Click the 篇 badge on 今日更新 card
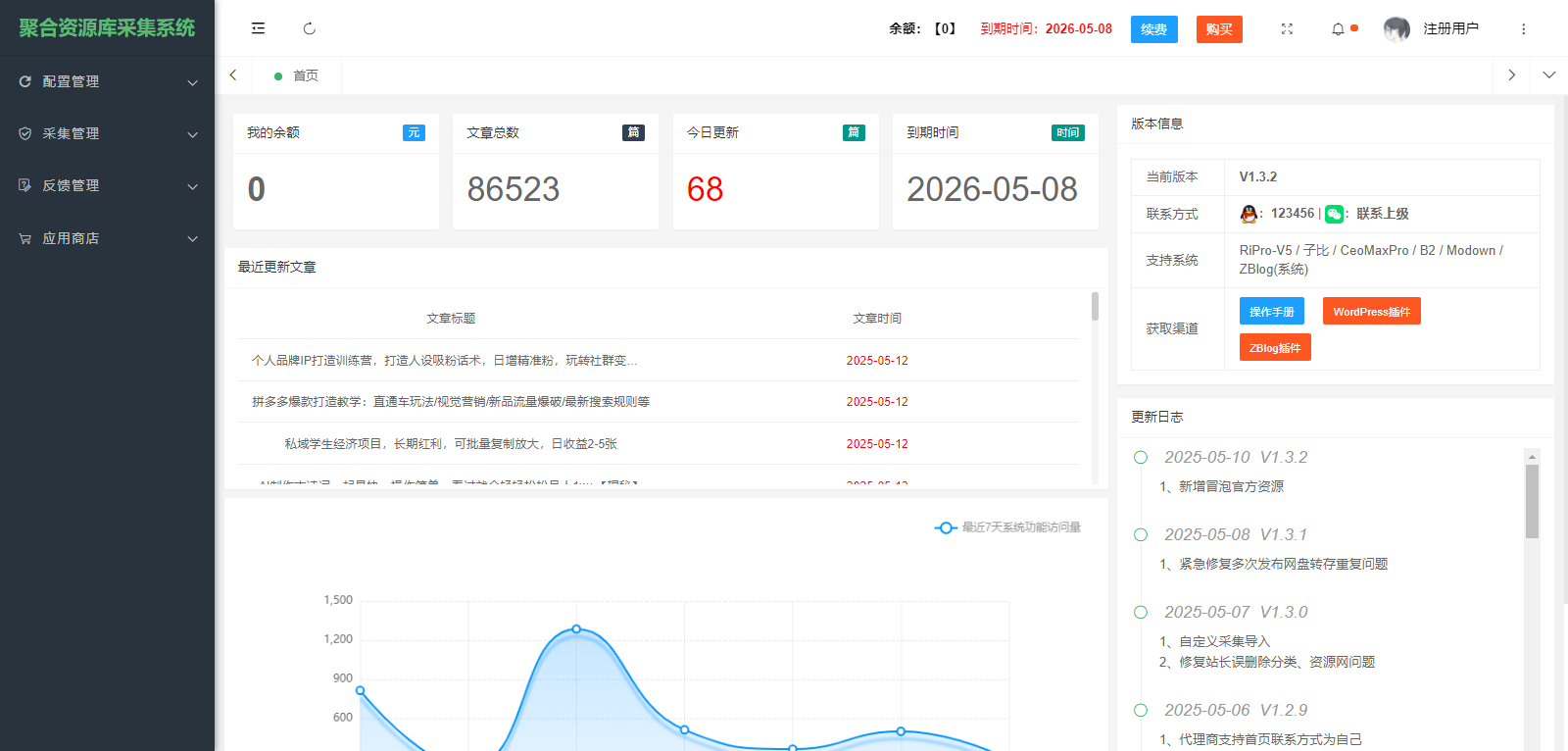1568x751 pixels. (x=854, y=132)
